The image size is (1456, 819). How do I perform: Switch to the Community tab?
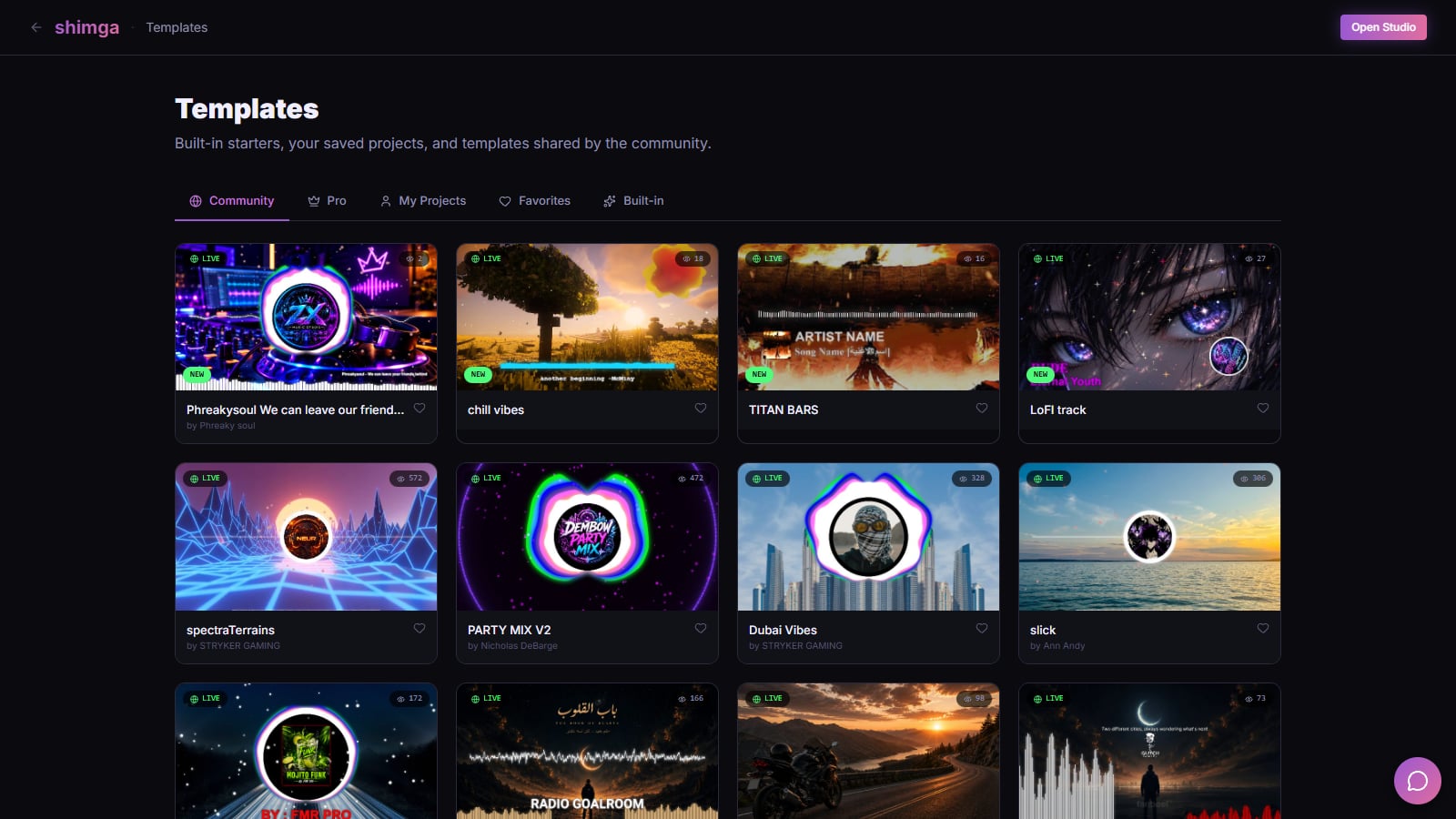(x=232, y=201)
